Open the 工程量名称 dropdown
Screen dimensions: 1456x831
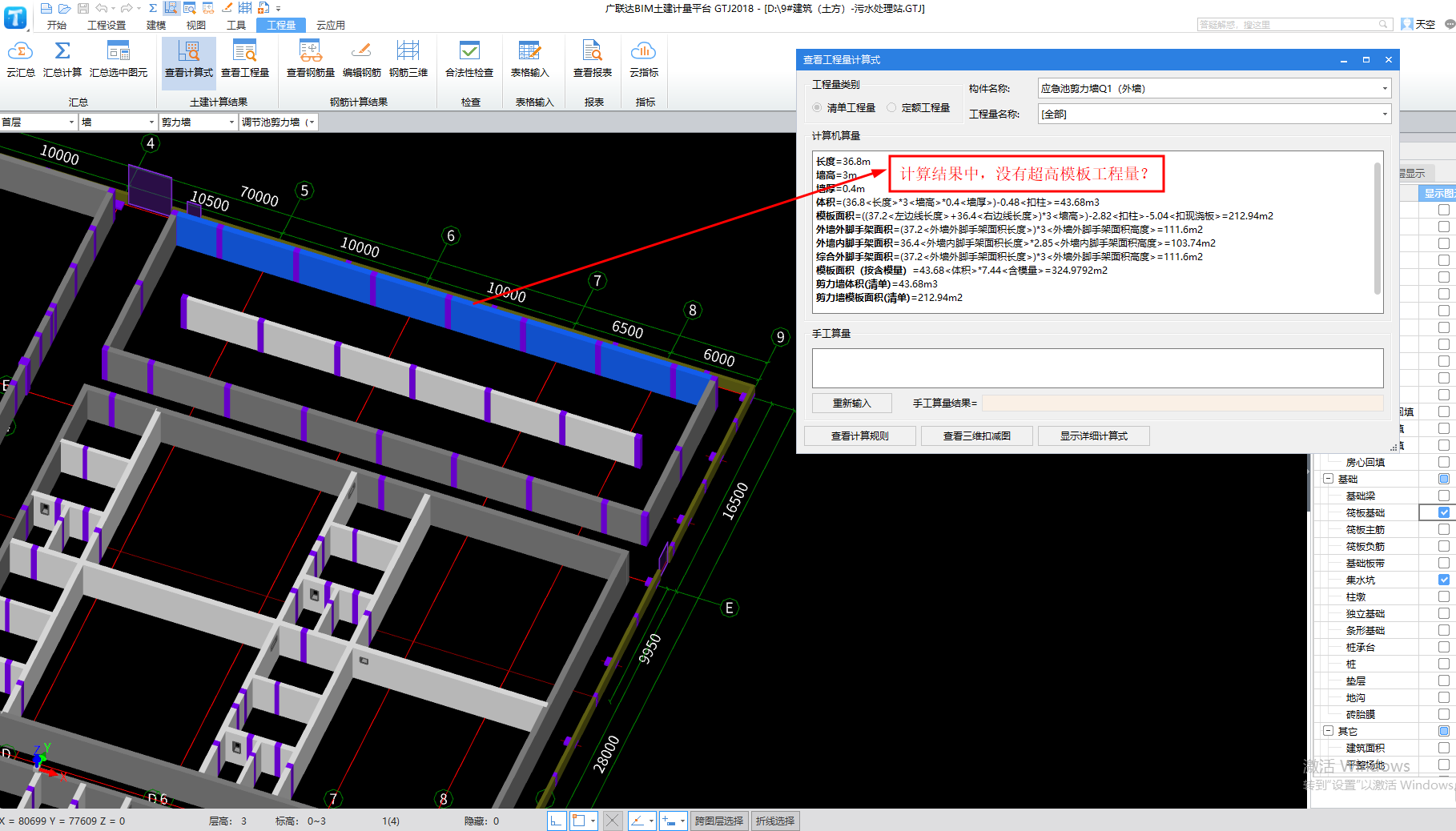tap(1385, 114)
